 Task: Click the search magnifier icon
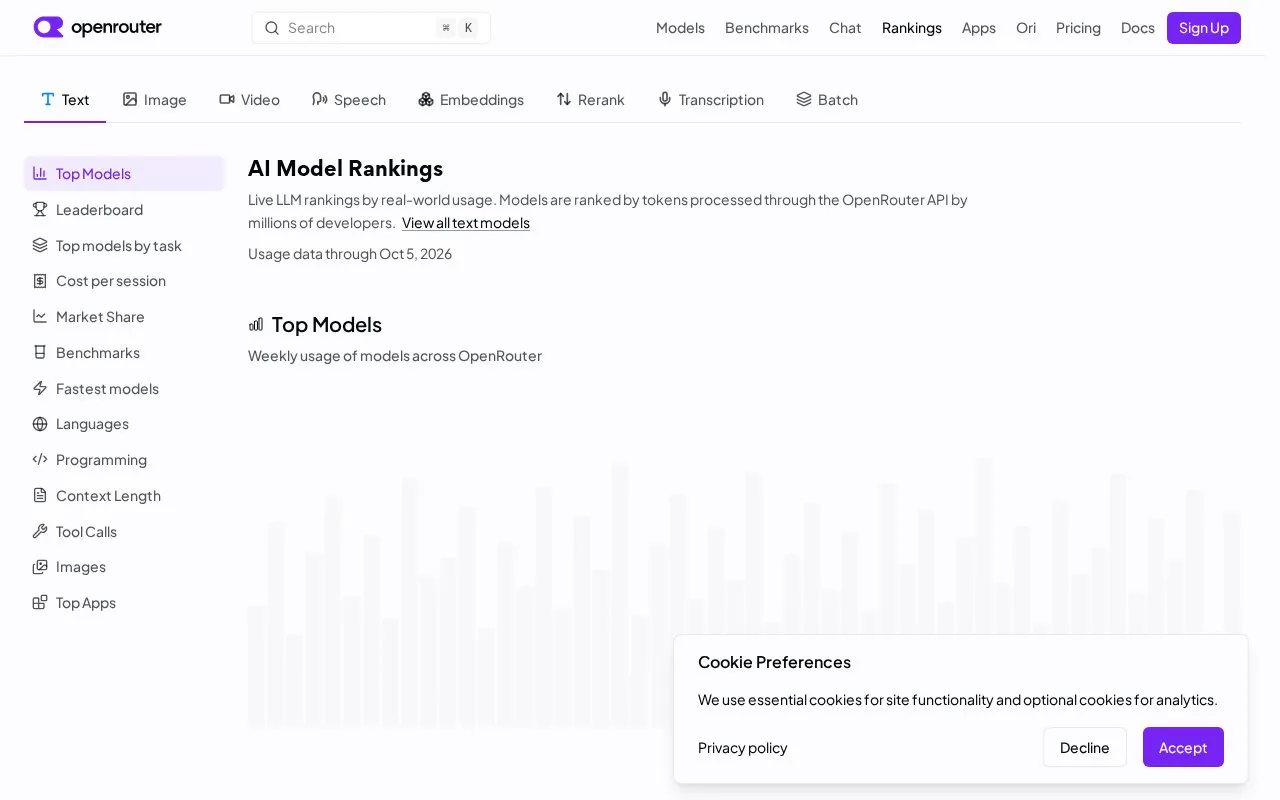coord(272,28)
